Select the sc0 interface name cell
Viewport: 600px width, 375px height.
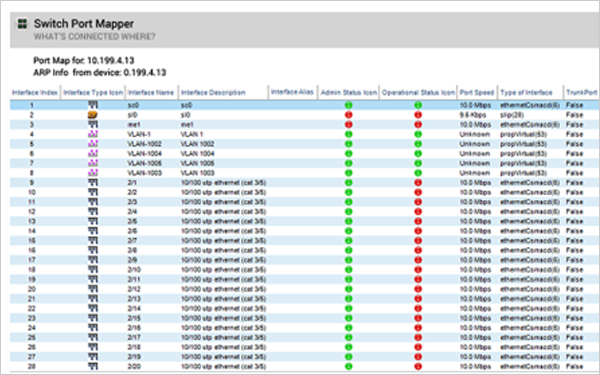point(133,105)
